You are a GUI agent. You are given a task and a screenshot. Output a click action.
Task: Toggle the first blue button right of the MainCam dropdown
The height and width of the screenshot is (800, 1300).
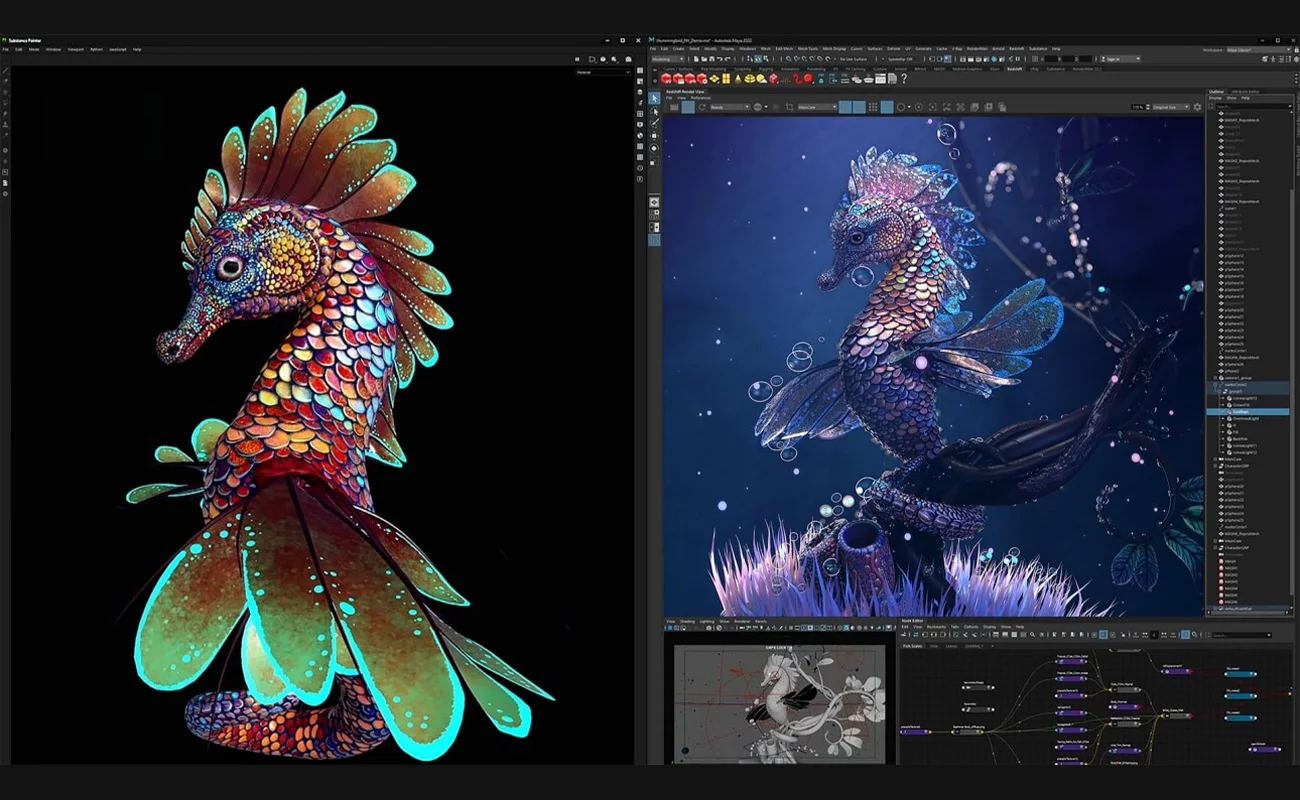(x=845, y=107)
